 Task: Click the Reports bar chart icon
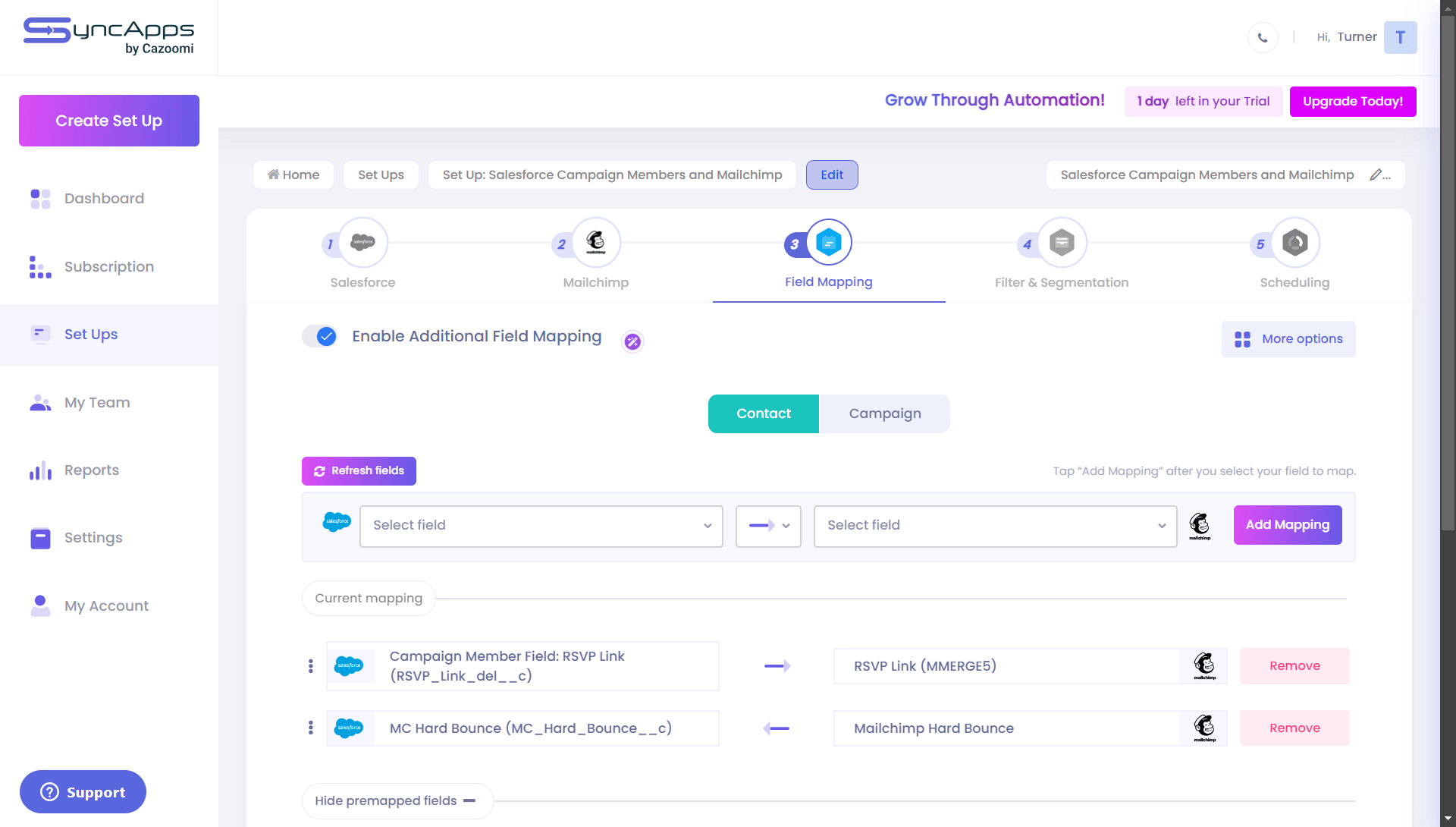click(40, 470)
